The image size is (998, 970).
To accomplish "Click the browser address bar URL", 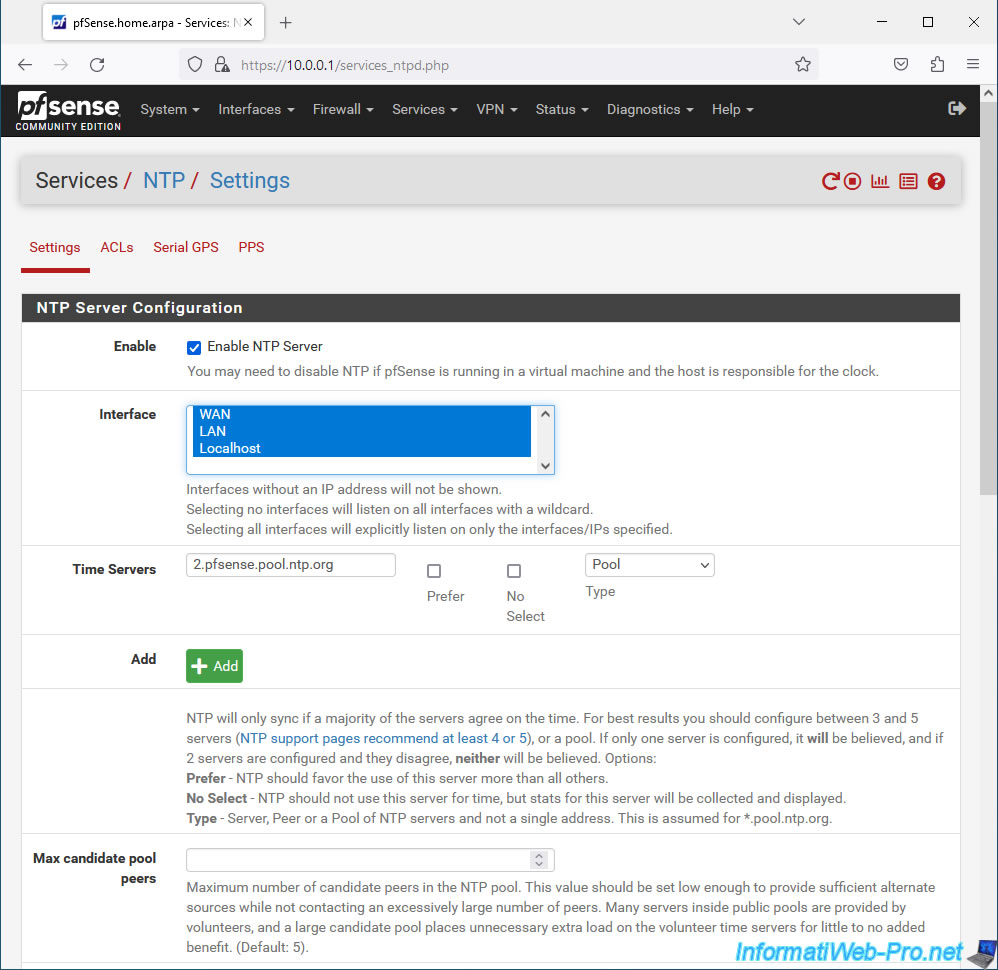I will click(x=344, y=66).
